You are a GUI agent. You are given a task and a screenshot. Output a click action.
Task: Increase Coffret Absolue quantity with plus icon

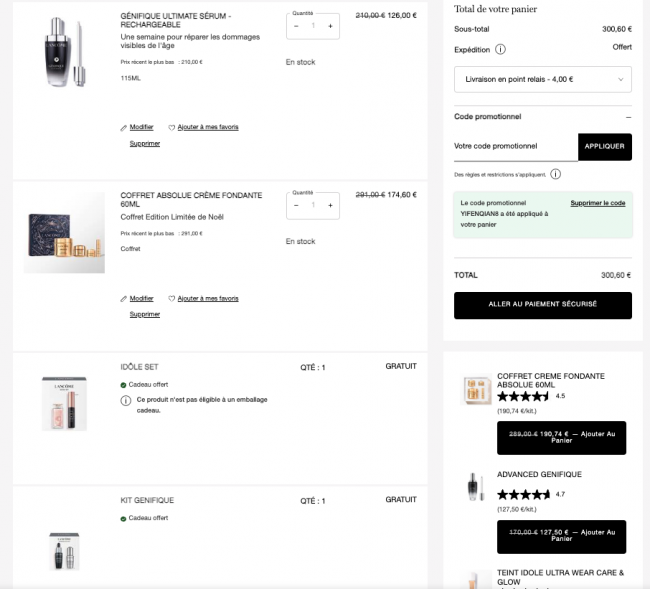330,205
